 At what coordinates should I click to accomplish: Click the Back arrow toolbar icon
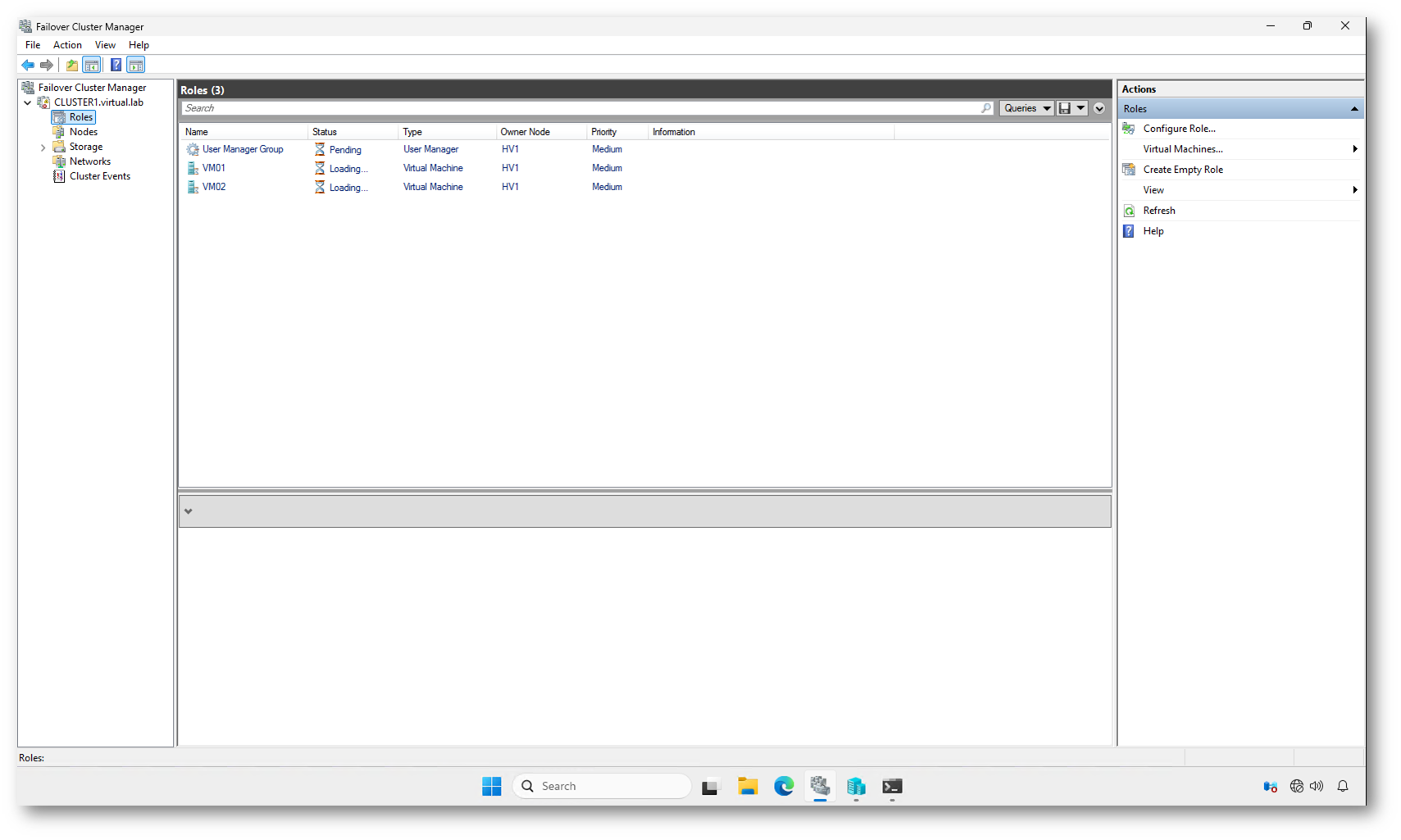coord(28,65)
